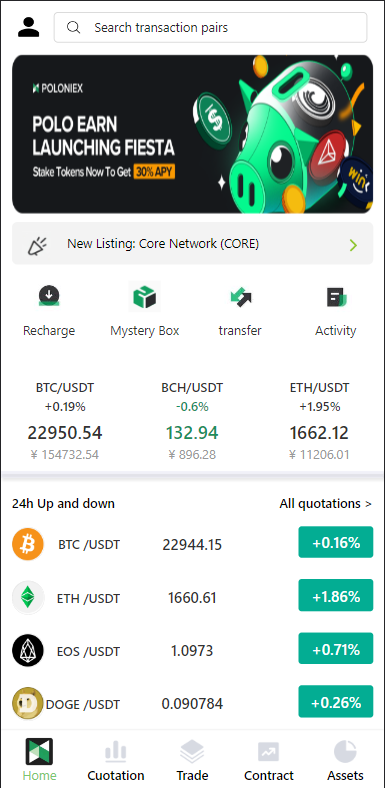Image resolution: width=385 pixels, height=788 pixels.
Task: Expand New Listing announcement green chevron
Action: click(x=354, y=245)
